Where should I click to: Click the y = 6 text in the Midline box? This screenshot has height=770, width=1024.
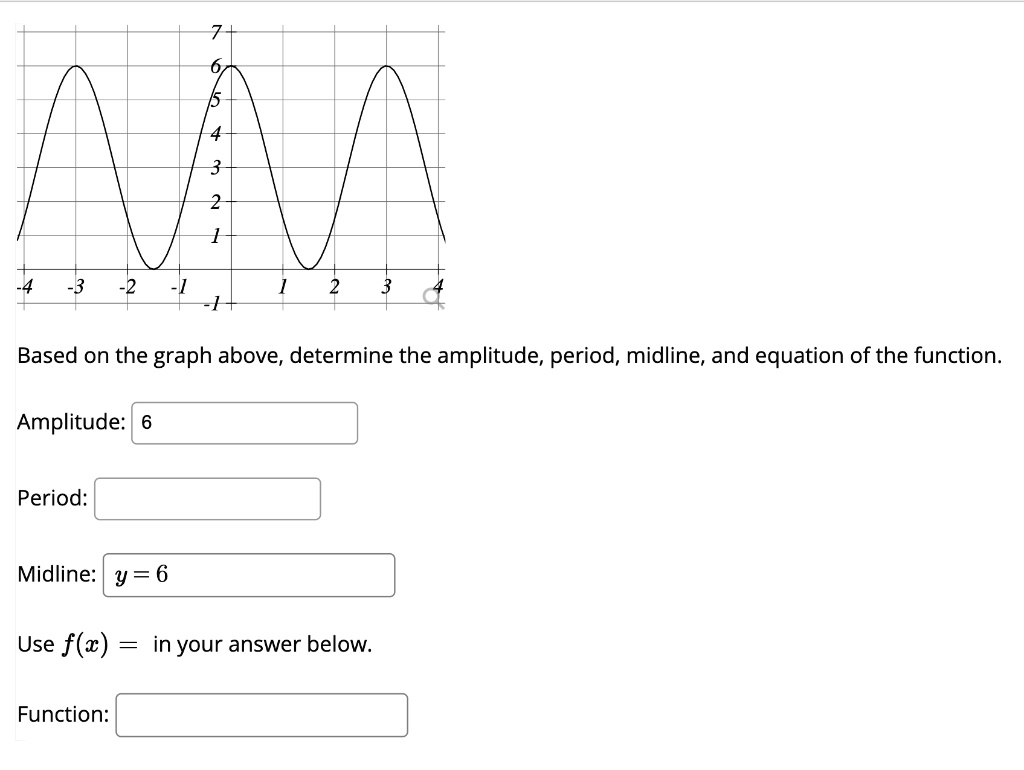pos(143,574)
